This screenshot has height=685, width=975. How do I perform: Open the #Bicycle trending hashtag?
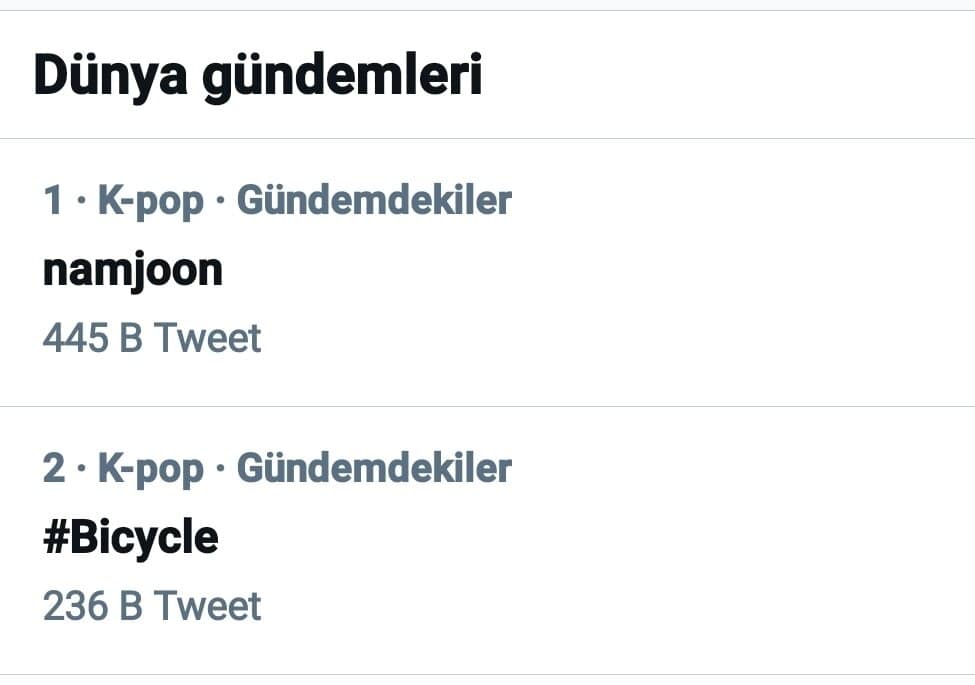pyautogui.click(x=130, y=538)
